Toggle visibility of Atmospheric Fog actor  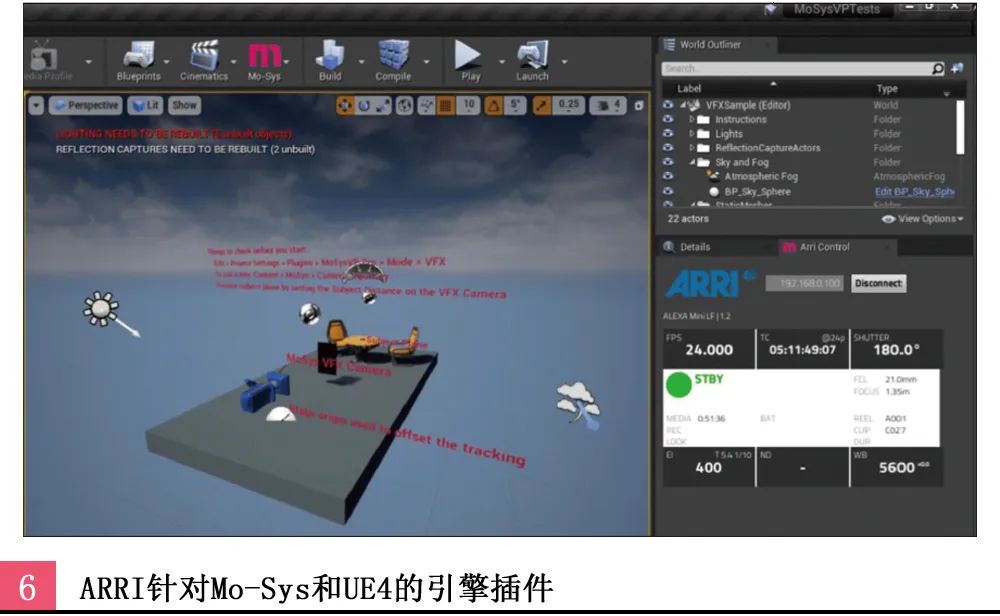pyautogui.click(x=668, y=177)
